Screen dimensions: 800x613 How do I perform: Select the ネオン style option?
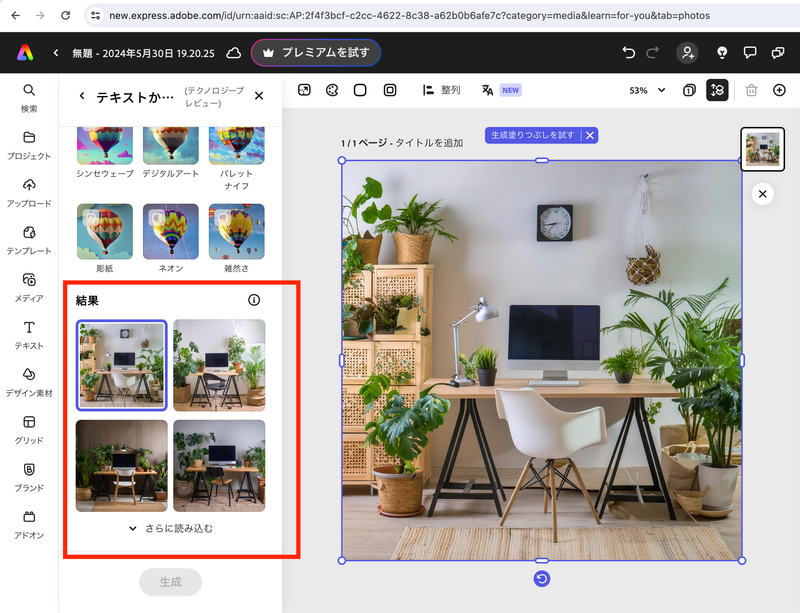(170, 232)
